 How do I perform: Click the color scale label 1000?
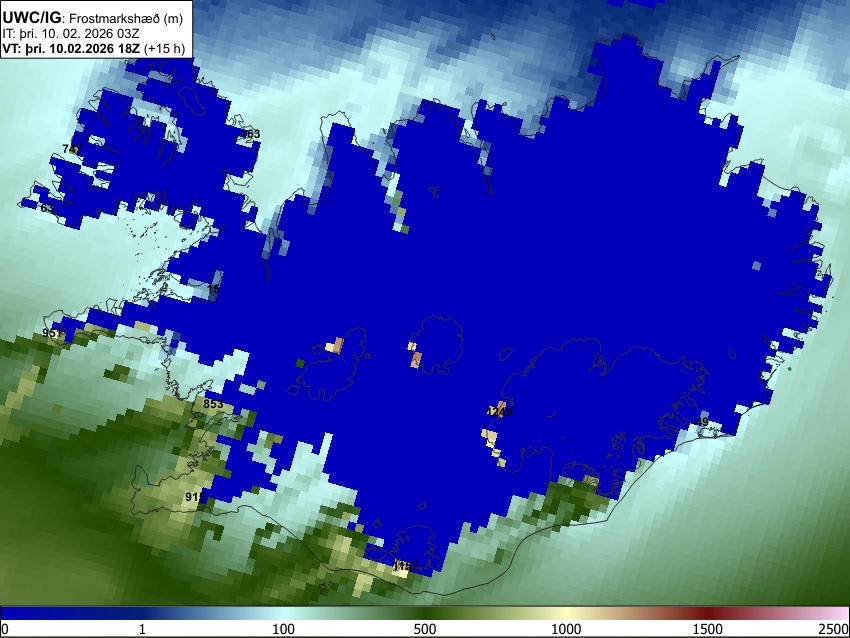(566, 629)
